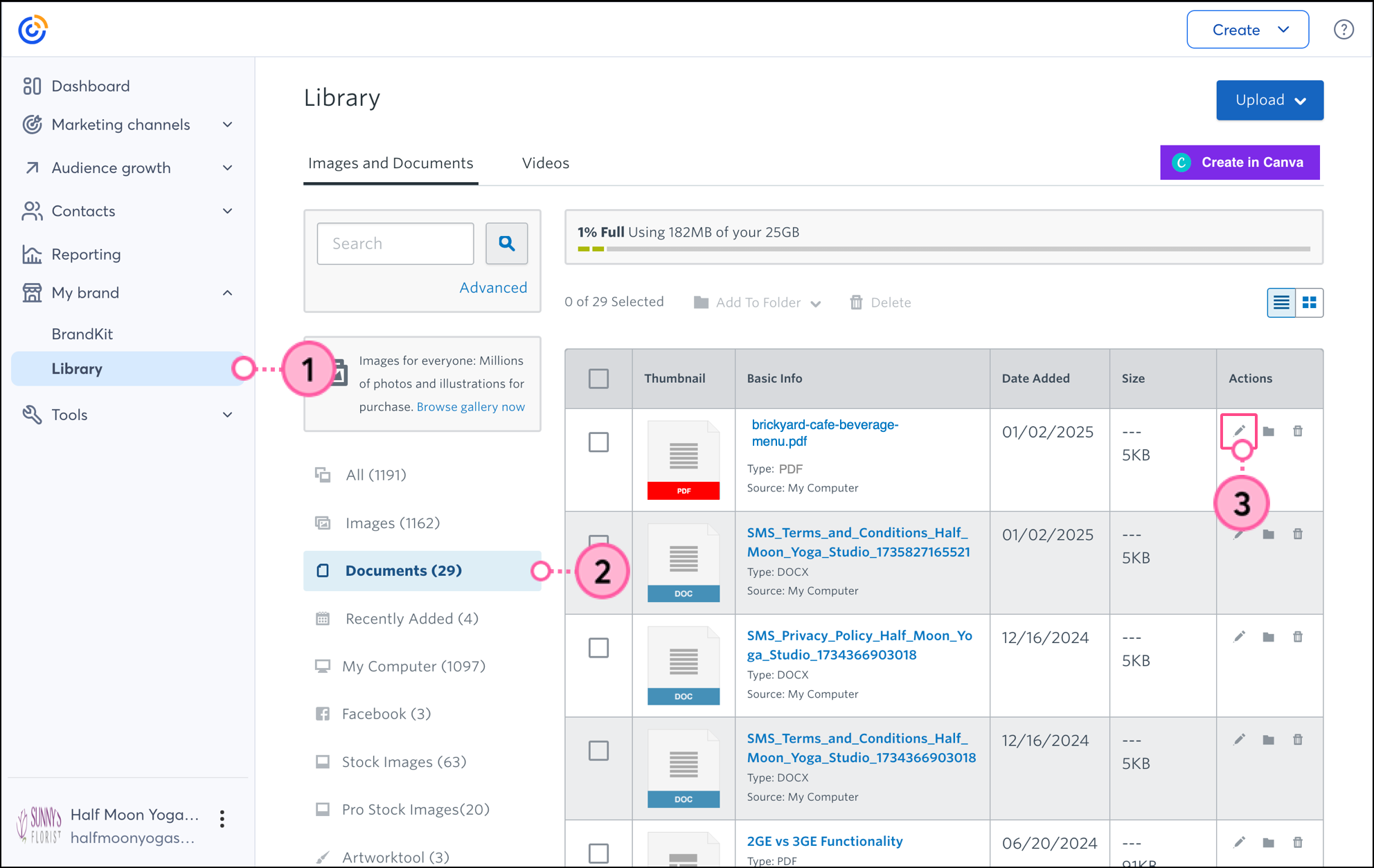Image resolution: width=1374 pixels, height=868 pixels.
Task: Folder icon for SMS_Terms 1734366903018 row
Action: pyautogui.click(x=1268, y=740)
